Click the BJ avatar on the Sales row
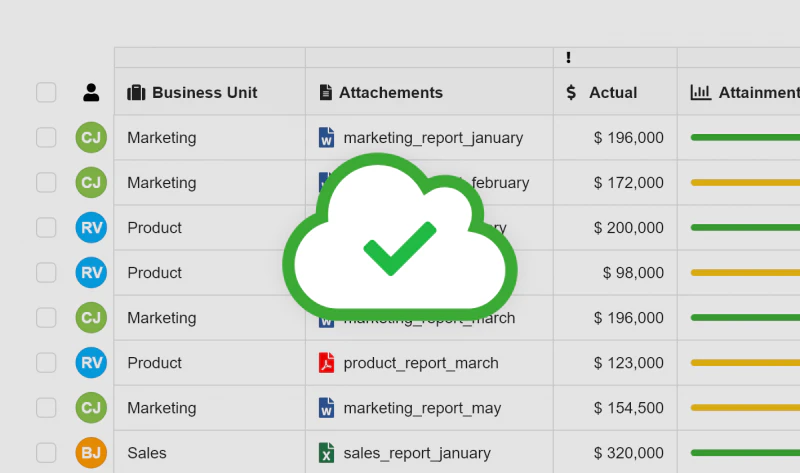Screen dimensions: 800x473 point(91,453)
